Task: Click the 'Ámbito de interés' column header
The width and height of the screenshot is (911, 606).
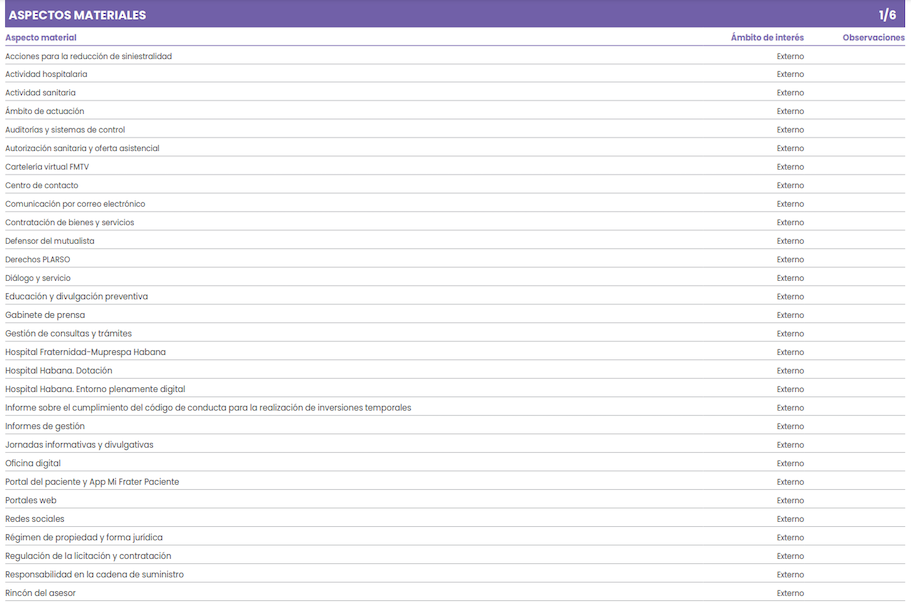Action: tap(767, 37)
